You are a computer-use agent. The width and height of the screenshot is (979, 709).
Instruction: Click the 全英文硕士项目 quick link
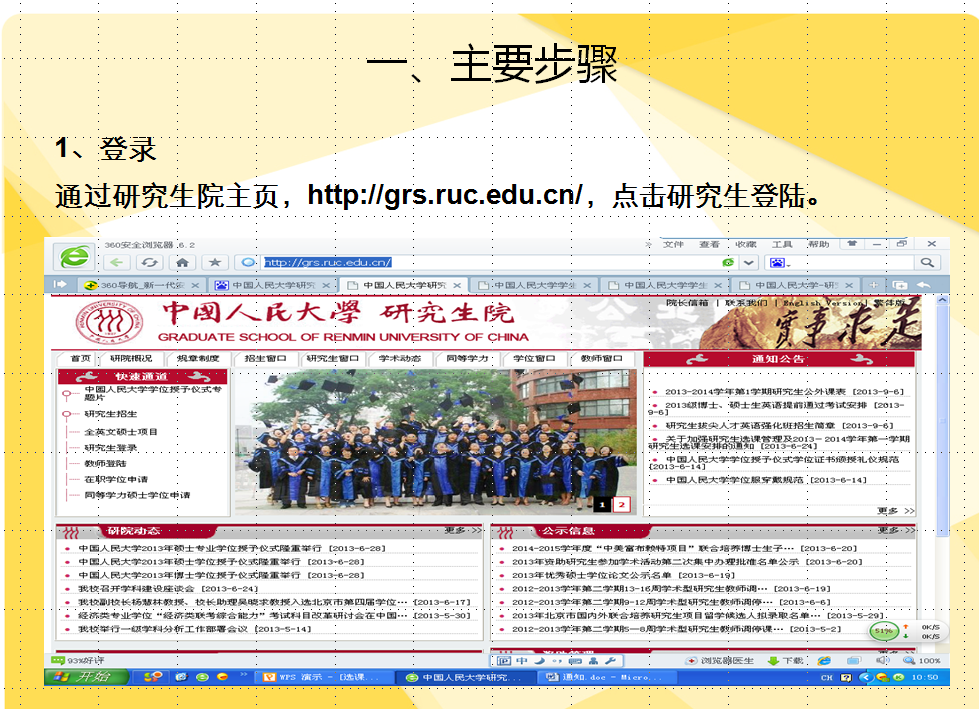[x=121, y=432]
